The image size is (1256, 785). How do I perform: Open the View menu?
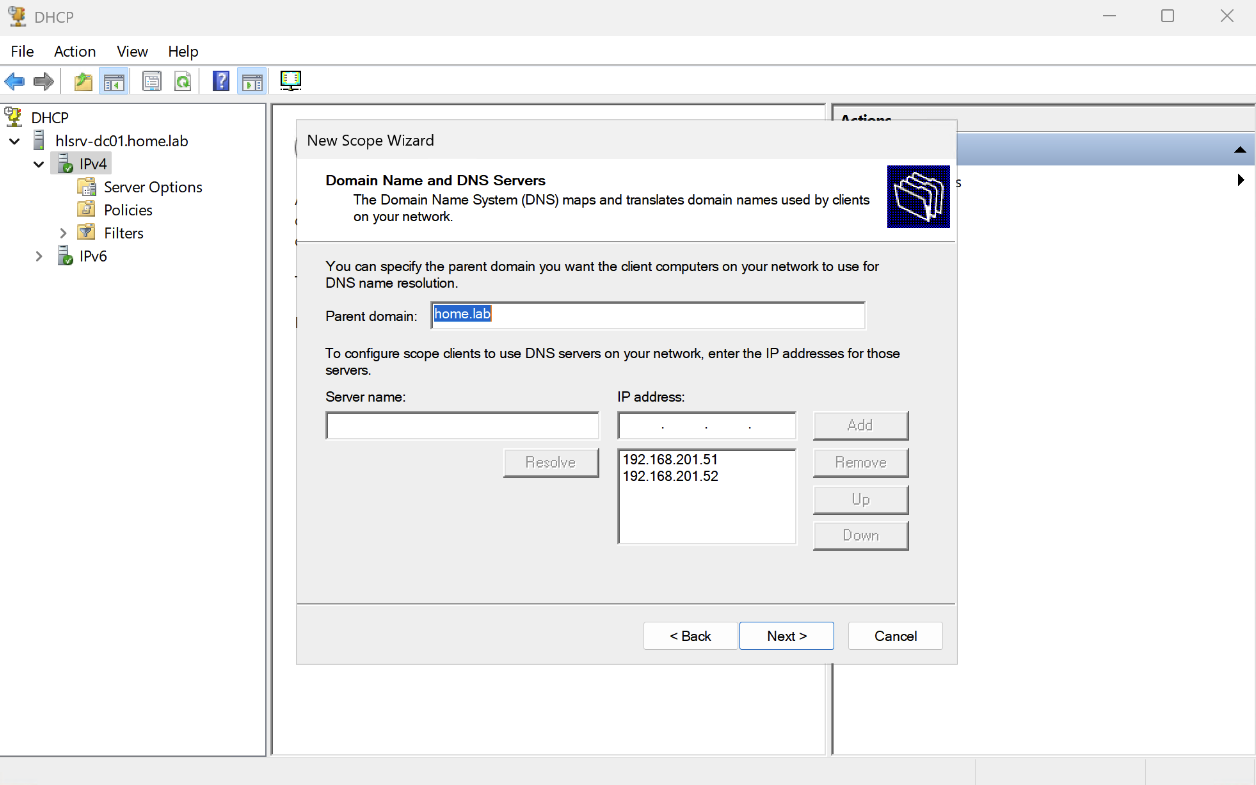coord(132,51)
